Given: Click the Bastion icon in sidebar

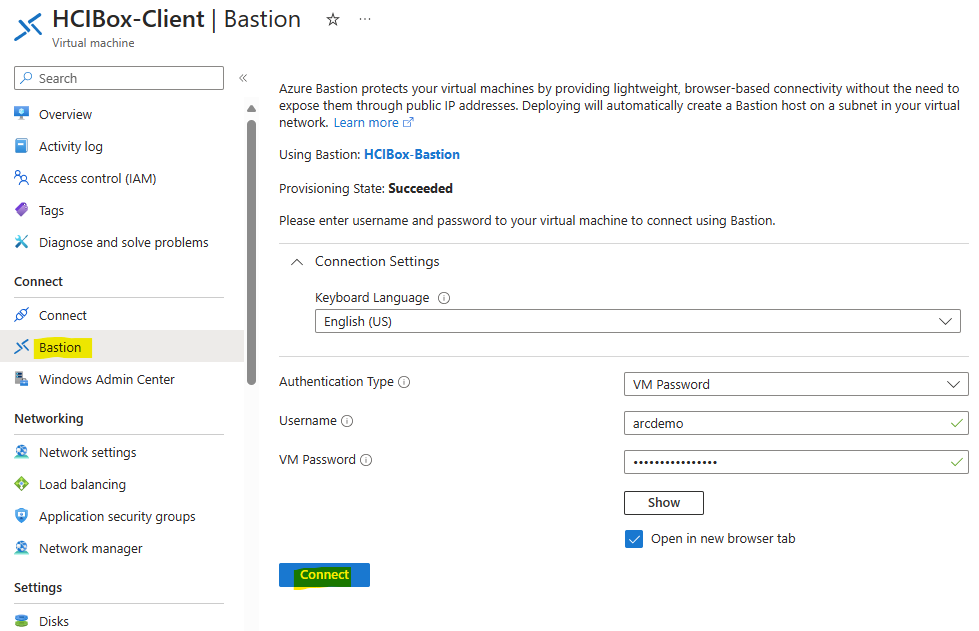Looking at the screenshot, I should tap(22, 346).
